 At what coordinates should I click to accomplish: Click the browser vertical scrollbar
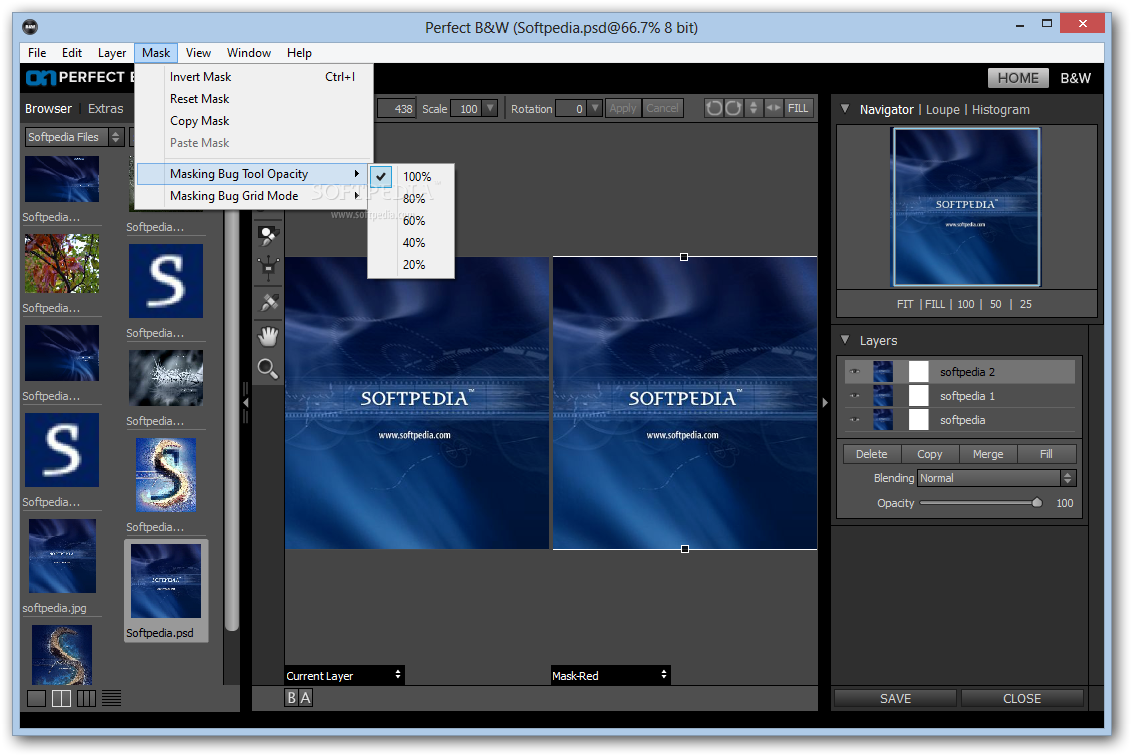pyautogui.click(x=231, y=419)
